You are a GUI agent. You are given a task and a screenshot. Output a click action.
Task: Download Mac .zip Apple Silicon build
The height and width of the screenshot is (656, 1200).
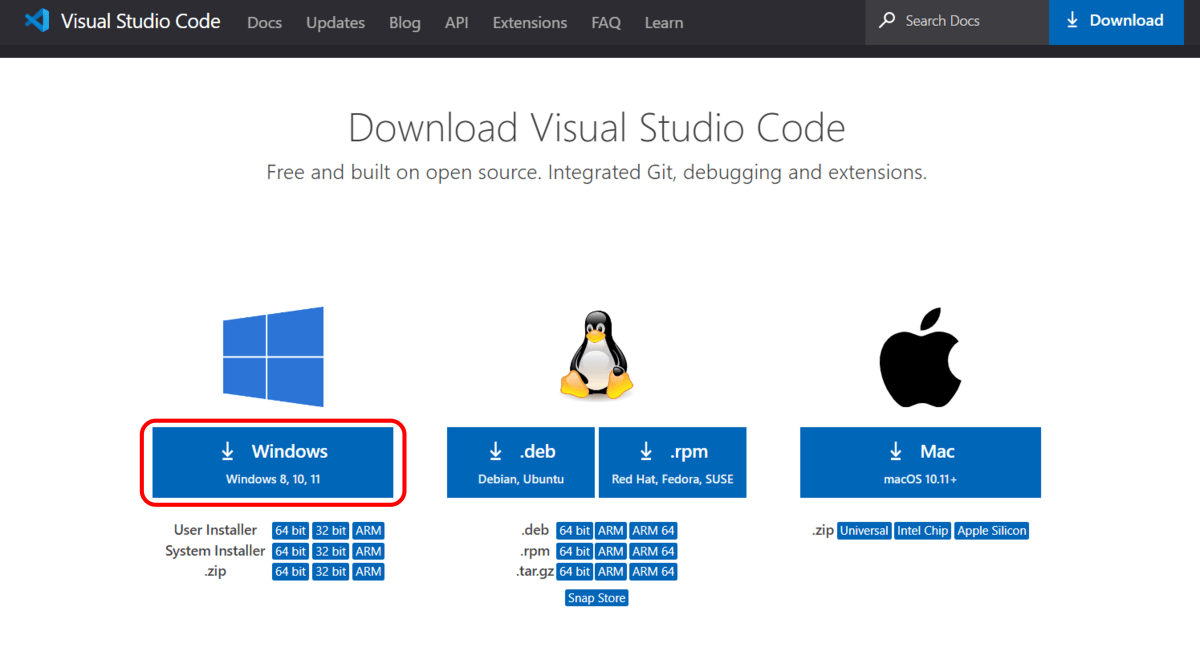(992, 531)
